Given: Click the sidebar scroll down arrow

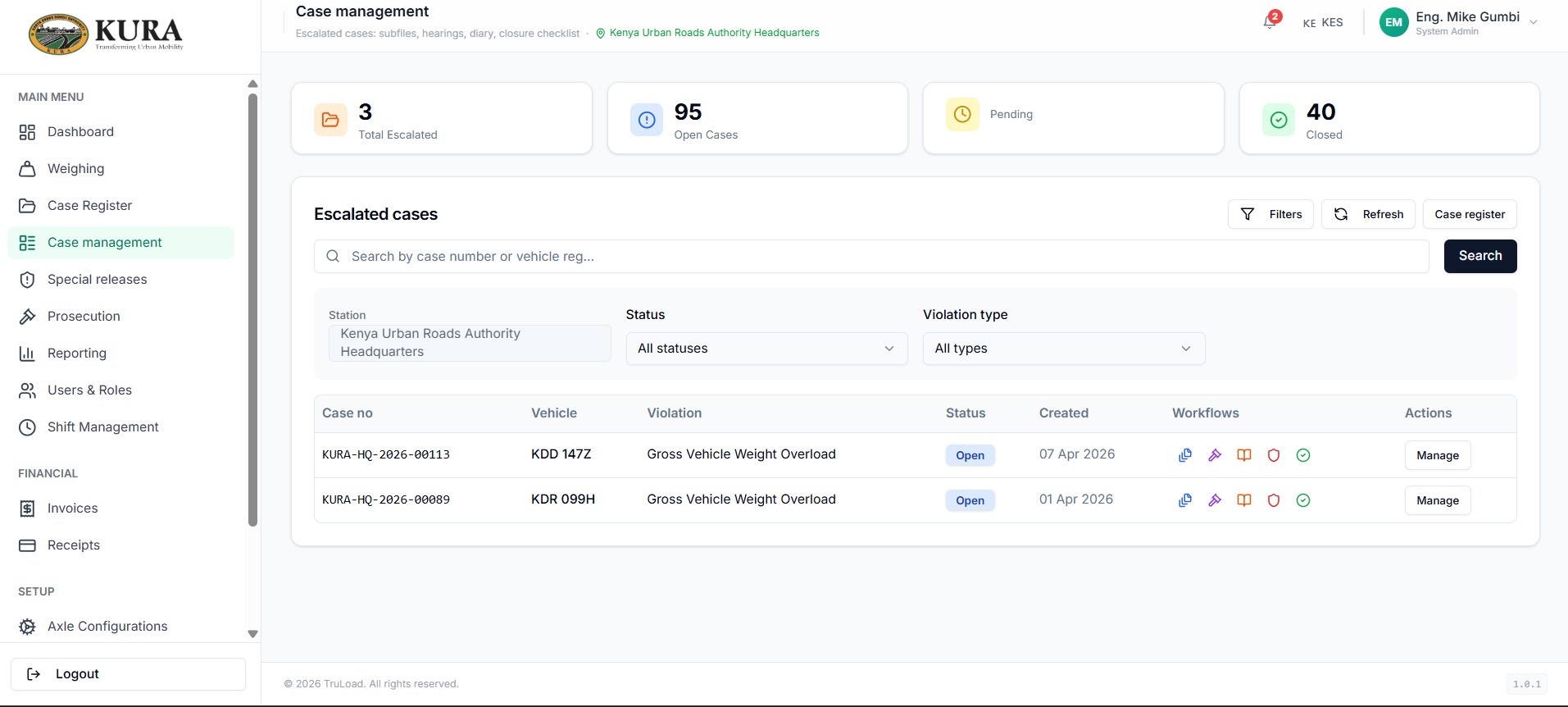Looking at the screenshot, I should (252, 634).
